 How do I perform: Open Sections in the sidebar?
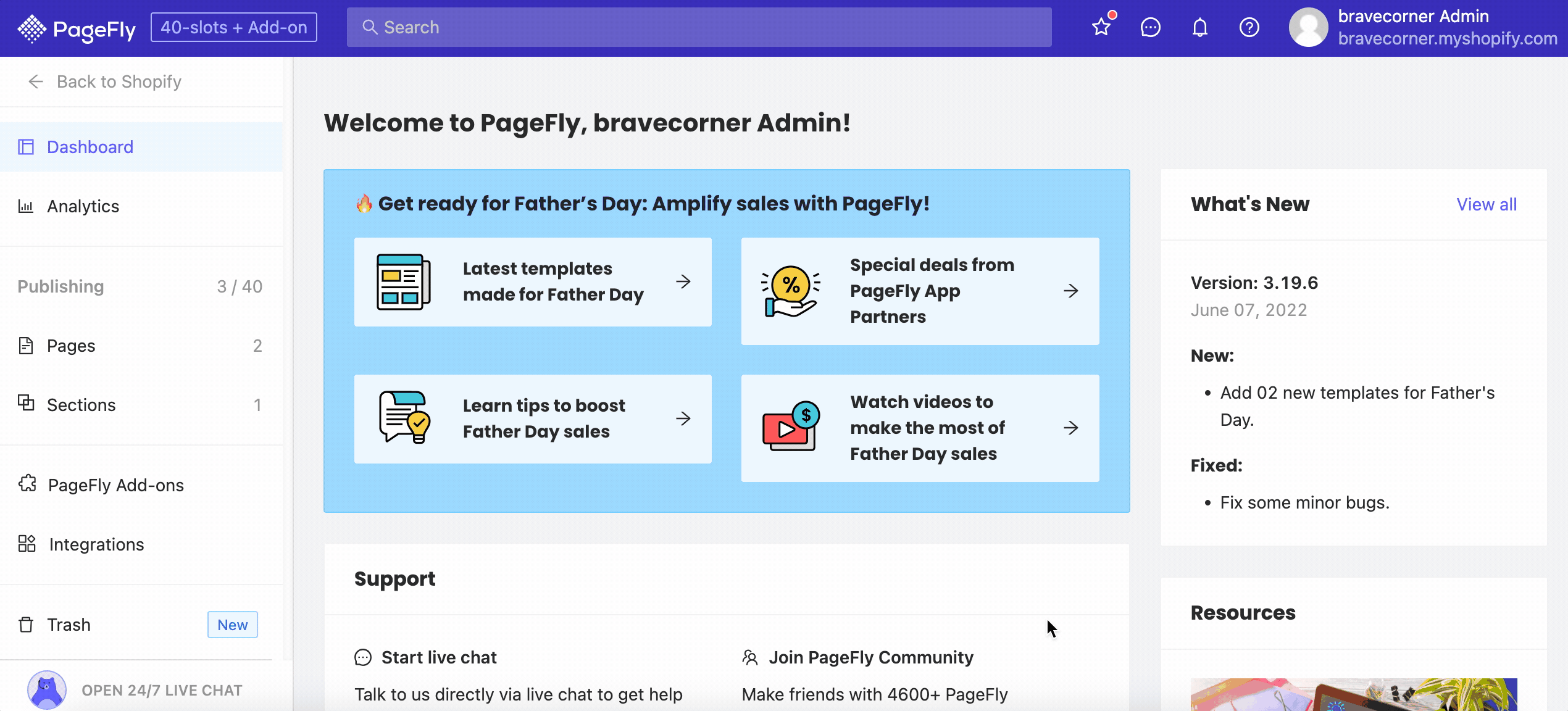142,405
